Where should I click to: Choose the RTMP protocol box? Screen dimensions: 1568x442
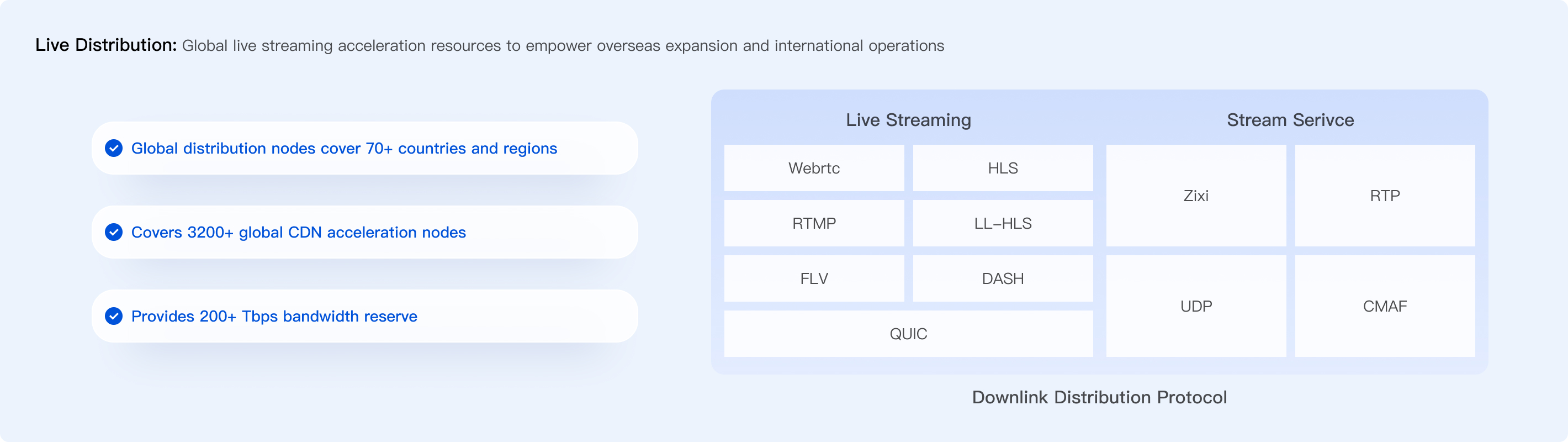[x=814, y=223]
